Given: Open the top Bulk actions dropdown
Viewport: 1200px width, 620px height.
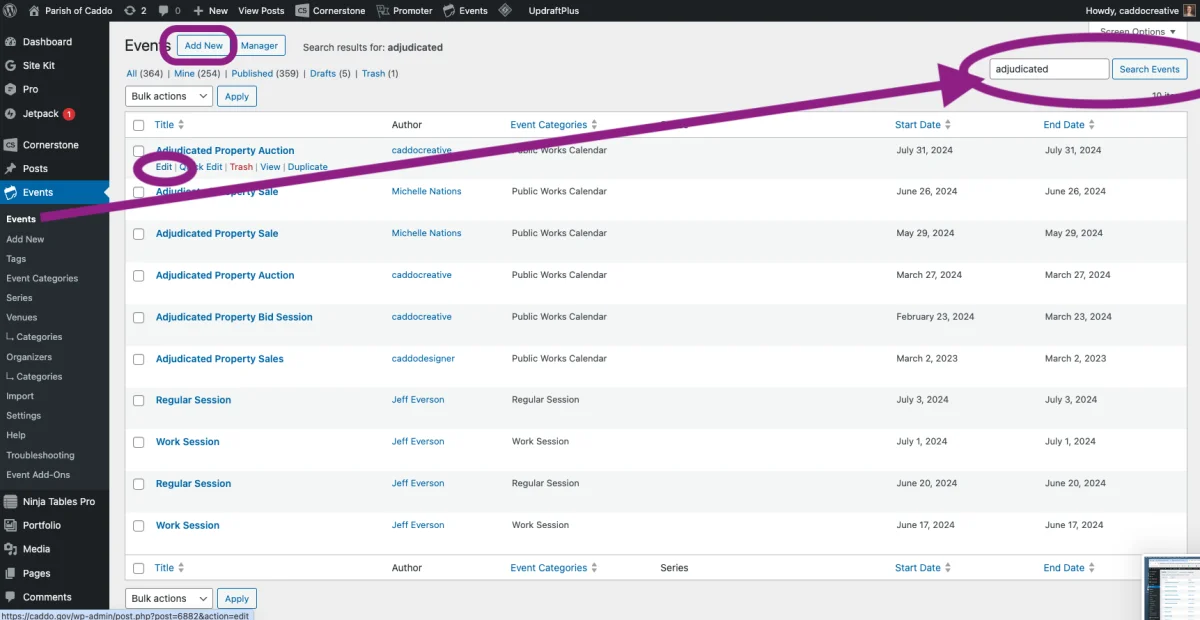Looking at the screenshot, I should coord(168,96).
